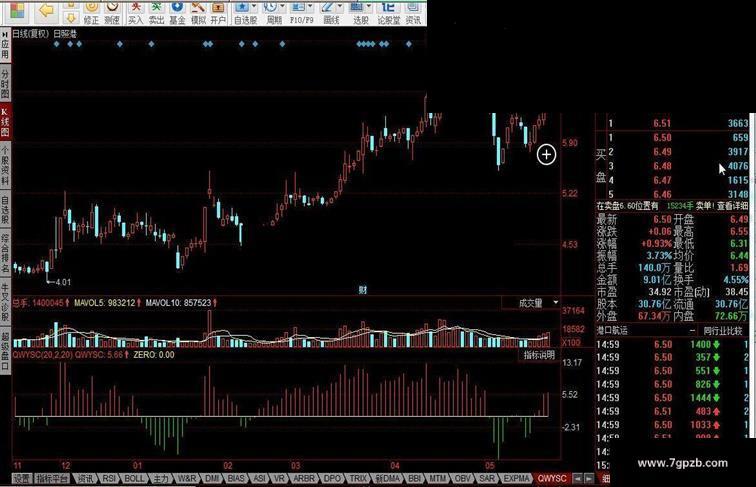Click the bottom 资讯 tab

point(86,479)
